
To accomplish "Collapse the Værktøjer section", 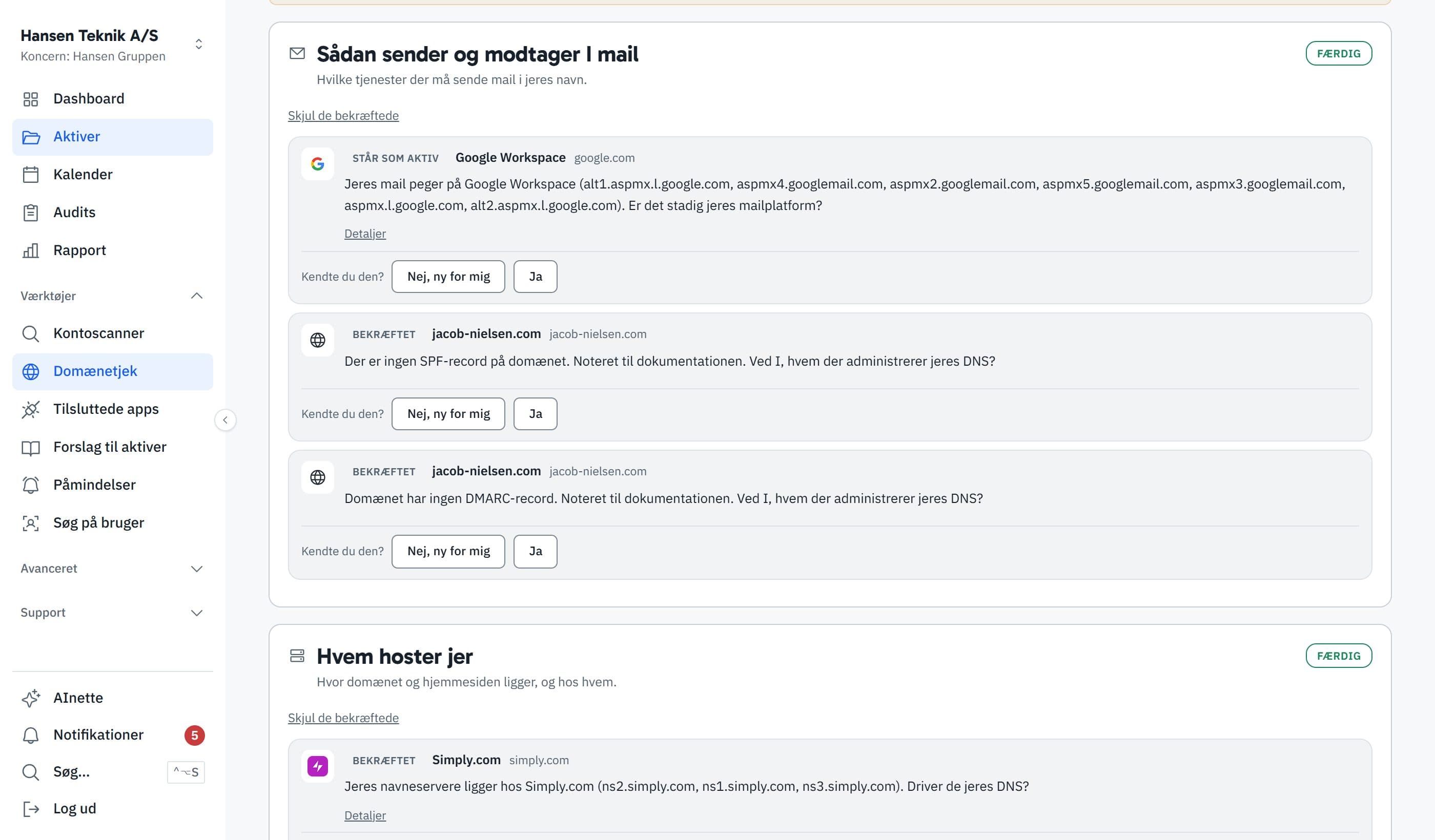I will point(112,296).
